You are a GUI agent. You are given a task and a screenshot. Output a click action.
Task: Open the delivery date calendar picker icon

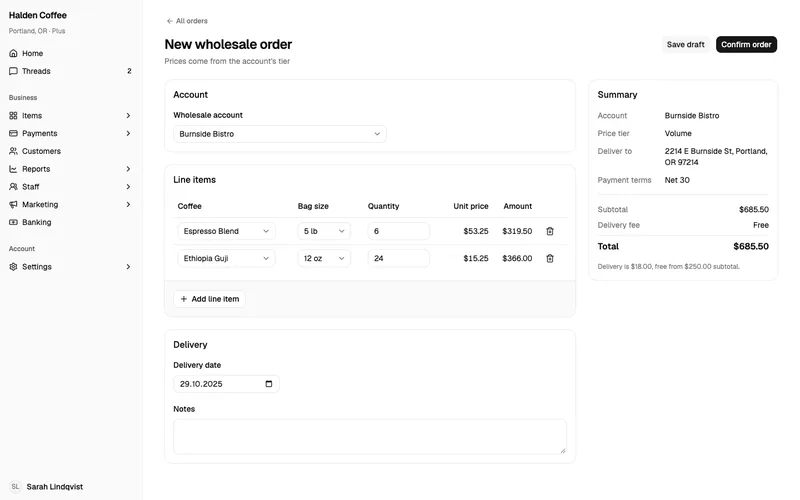(269, 384)
